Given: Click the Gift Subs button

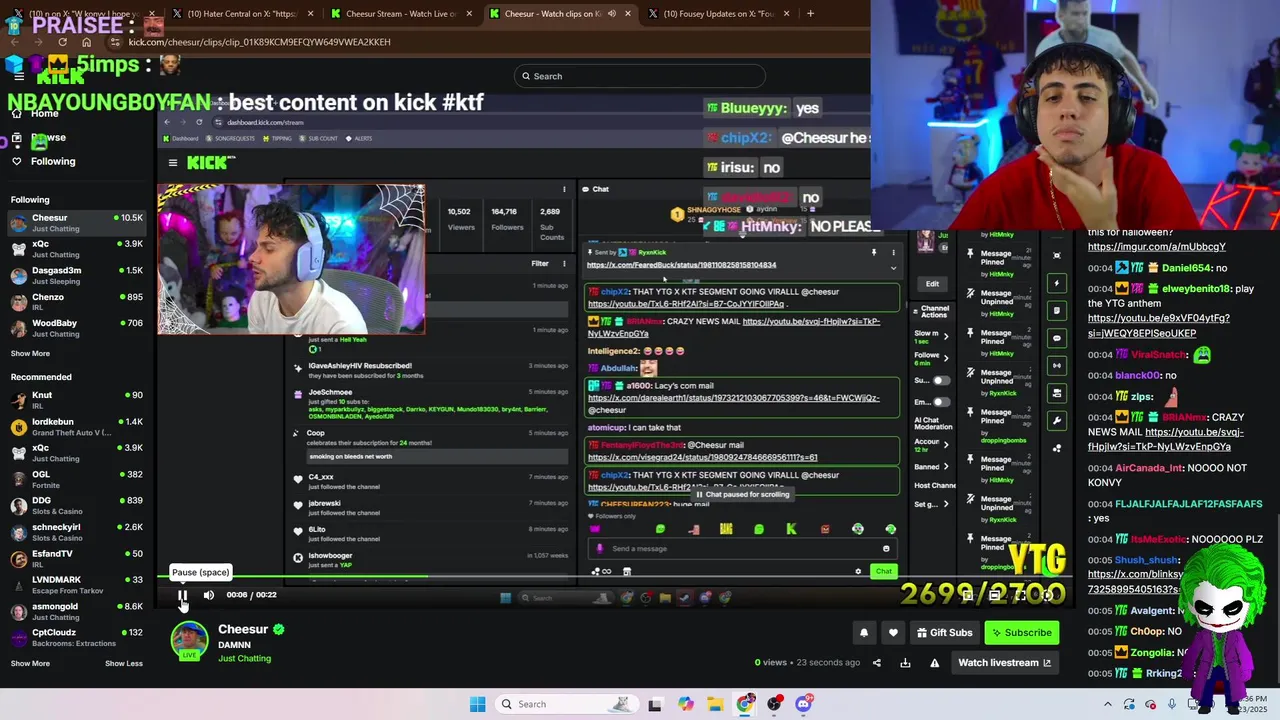Looking at the screenshot, I should point(944,632).
